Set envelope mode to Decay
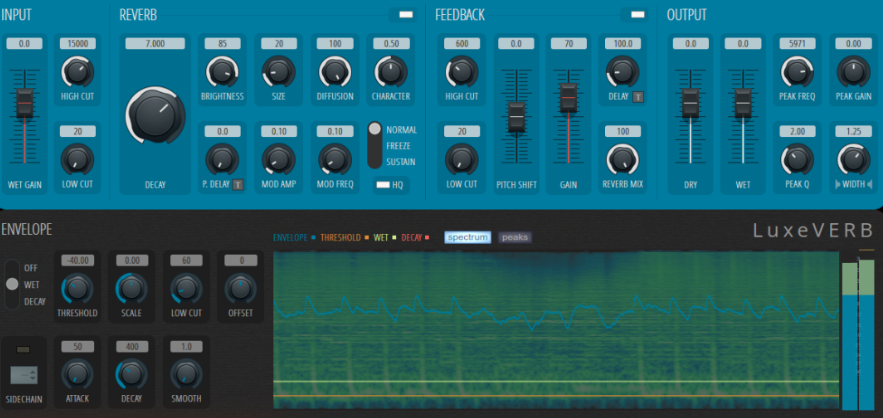 pos(11,301)
